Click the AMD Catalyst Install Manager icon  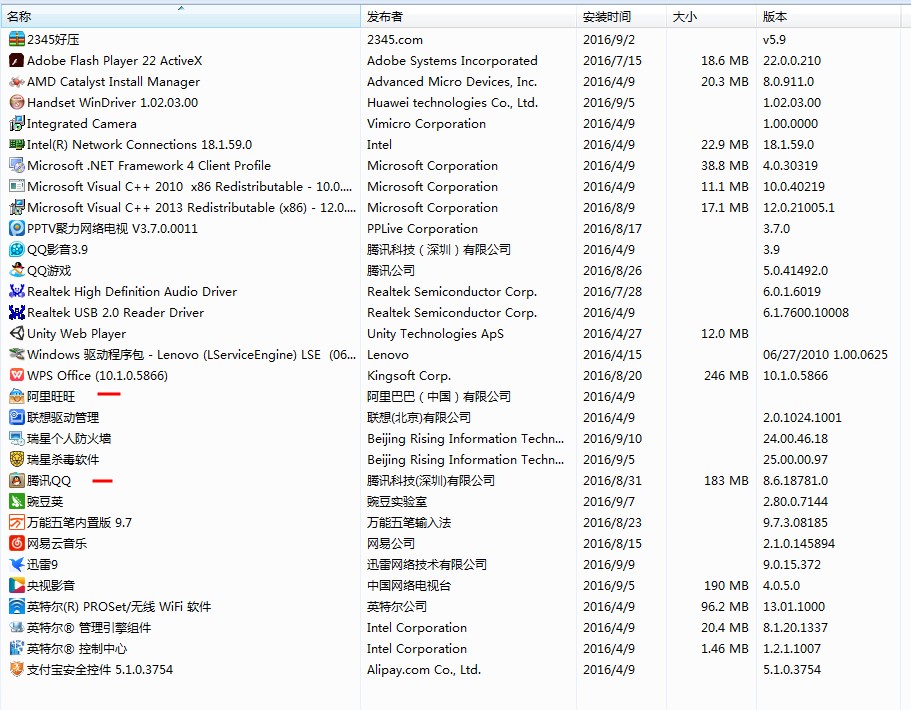point(17,81)
